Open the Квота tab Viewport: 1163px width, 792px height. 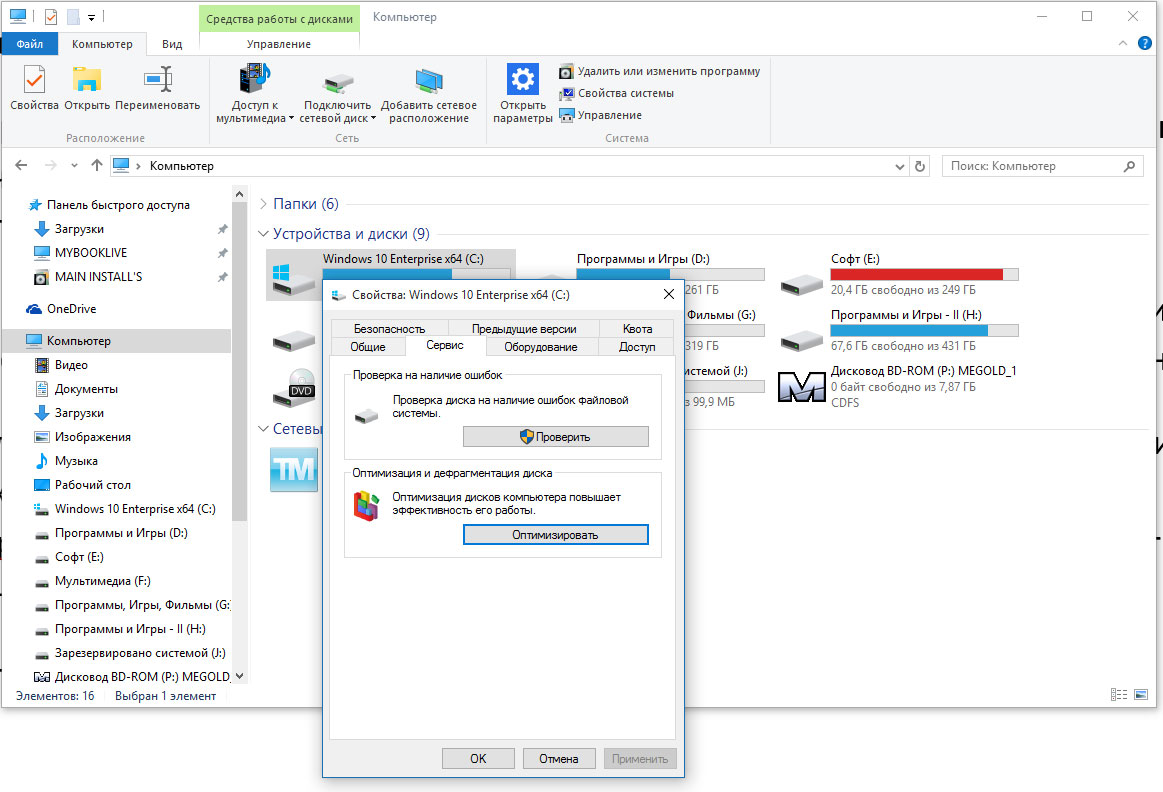(637, 329)
